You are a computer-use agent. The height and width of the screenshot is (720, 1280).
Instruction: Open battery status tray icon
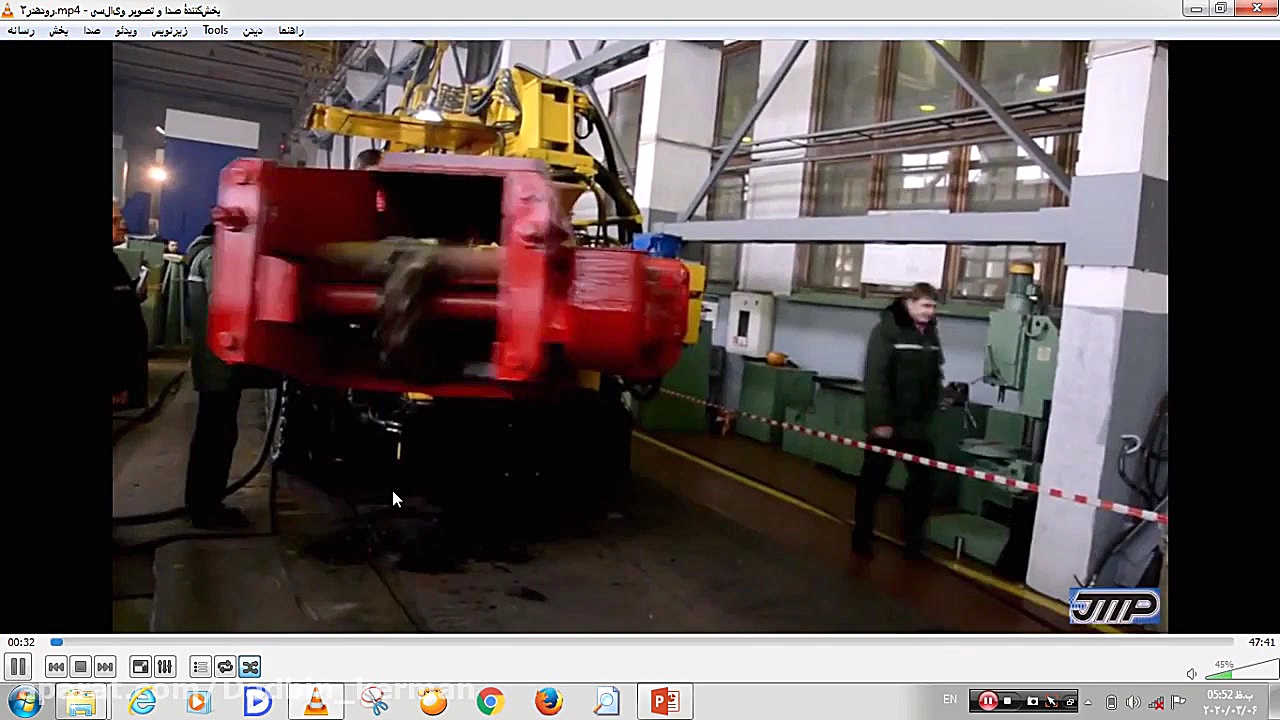[1111, 702]
